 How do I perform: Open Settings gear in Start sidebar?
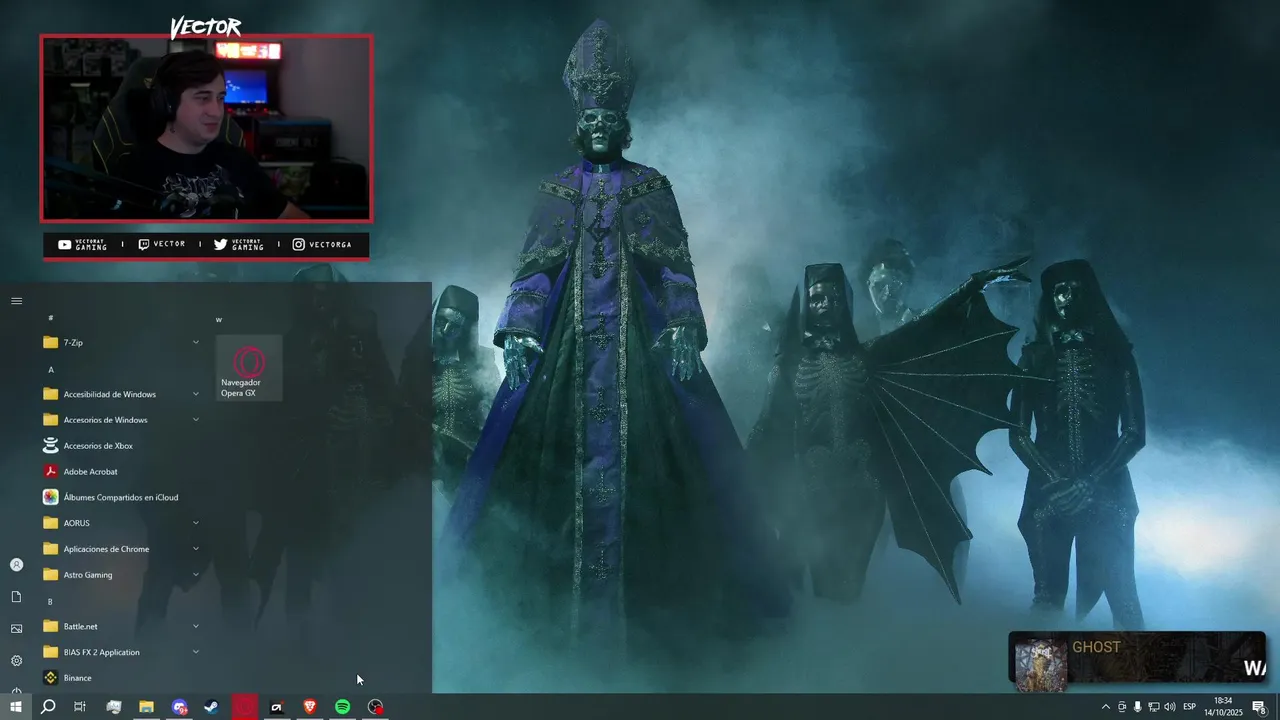point(16,661)
